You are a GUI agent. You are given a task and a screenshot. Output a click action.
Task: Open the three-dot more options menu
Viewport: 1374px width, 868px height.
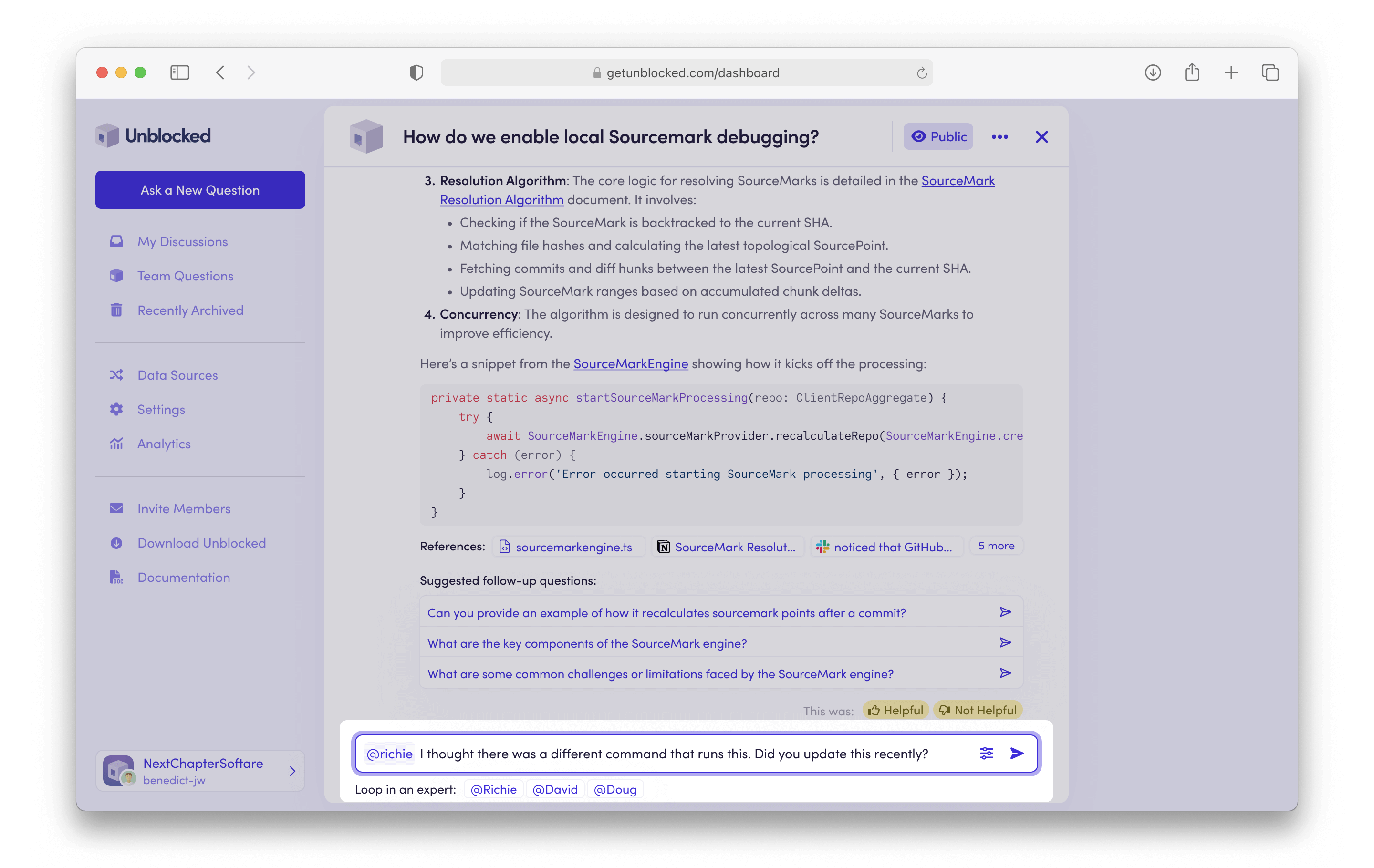click(x=999, y=137)
